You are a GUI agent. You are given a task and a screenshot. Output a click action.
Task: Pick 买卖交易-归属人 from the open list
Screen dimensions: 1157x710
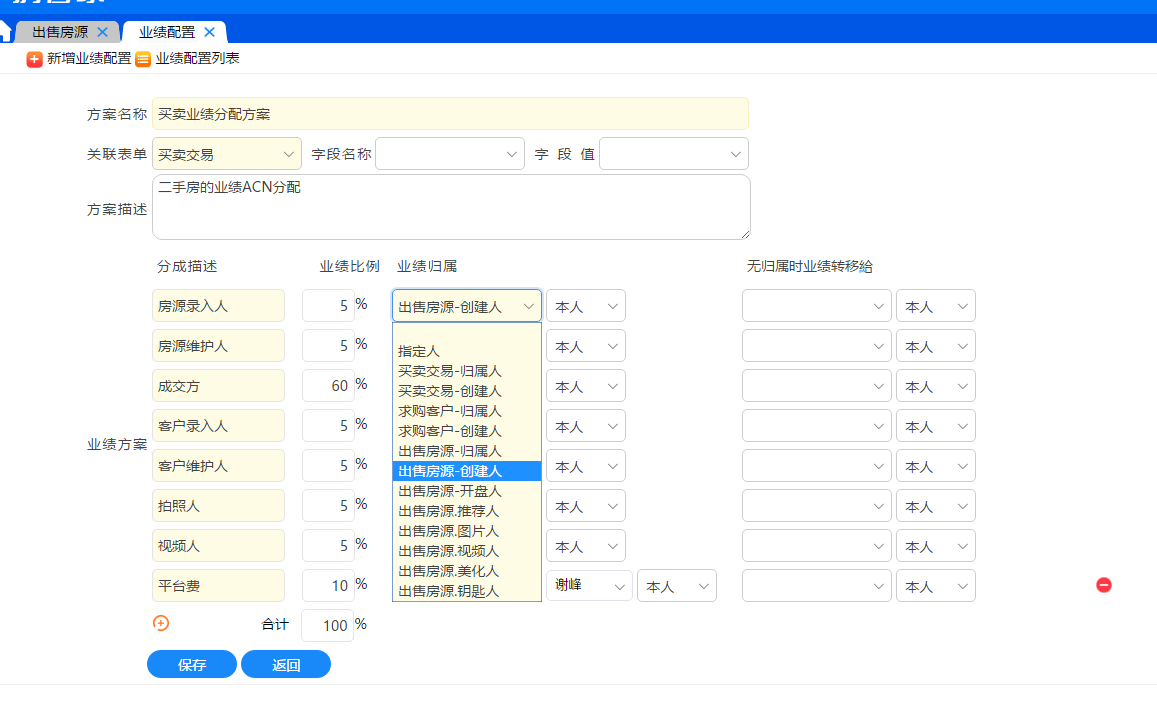coord(449,371)
